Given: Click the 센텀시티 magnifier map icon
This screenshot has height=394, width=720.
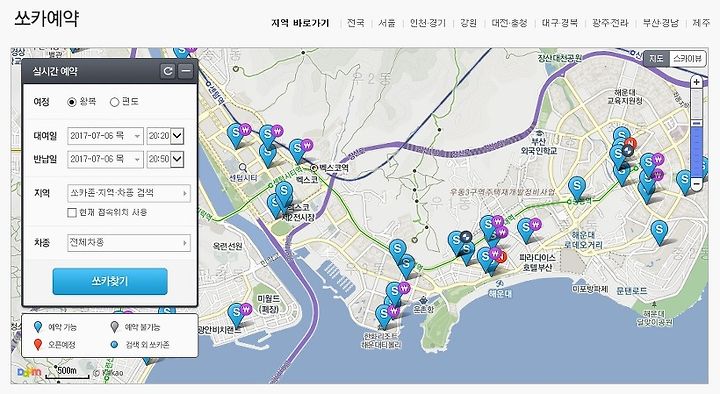Looking at the screenshot, I should (x=243, y=167).
